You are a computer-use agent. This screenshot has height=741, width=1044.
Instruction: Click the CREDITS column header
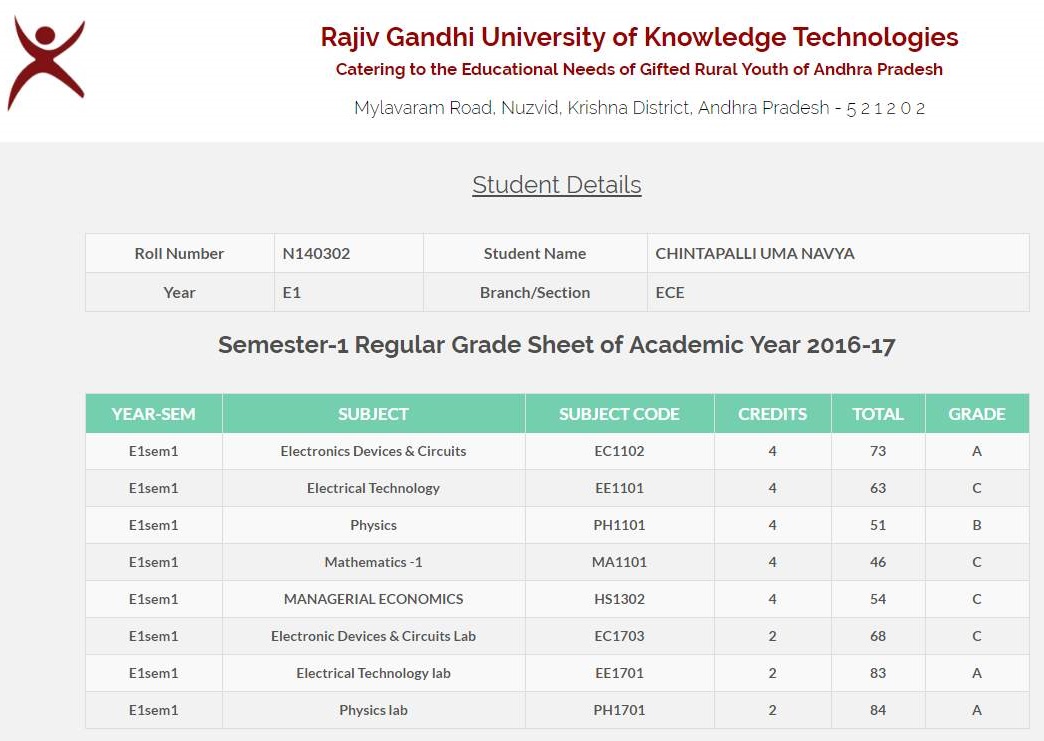tap(772, 414)
